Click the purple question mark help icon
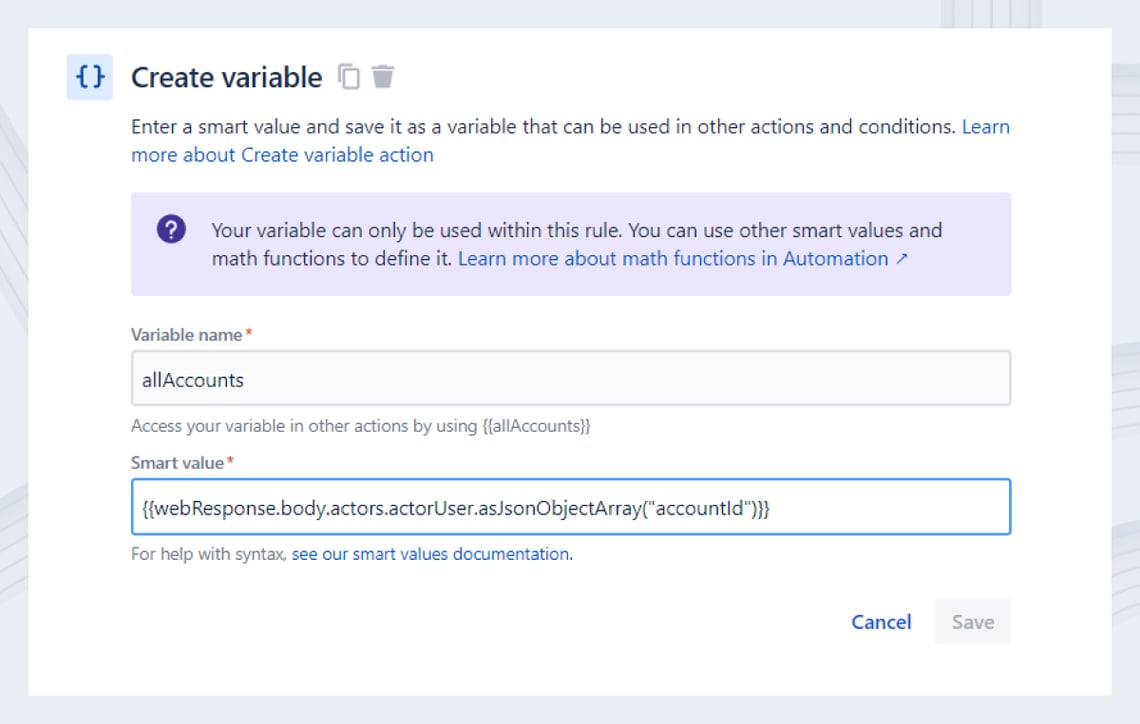Image resolution: width=1140 pixels, height=724 pixels. click(x=171, y=229)
